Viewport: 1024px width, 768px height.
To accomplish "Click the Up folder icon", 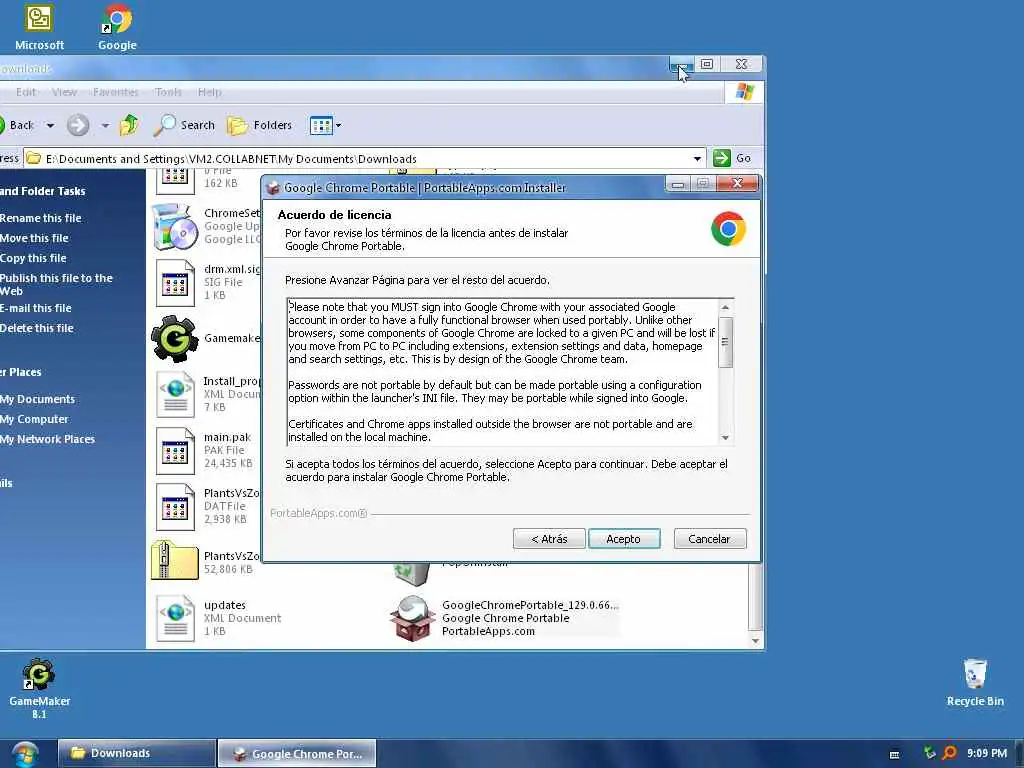I will click(x=129, y=125).
